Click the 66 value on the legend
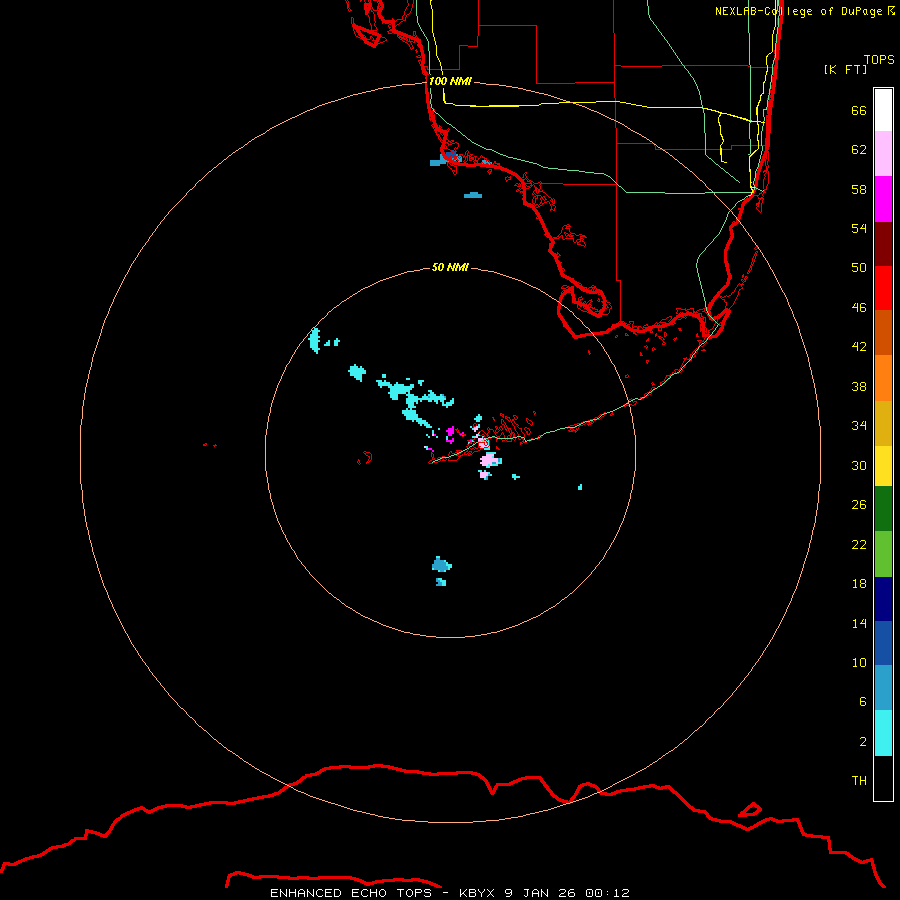 coord(859,110)
